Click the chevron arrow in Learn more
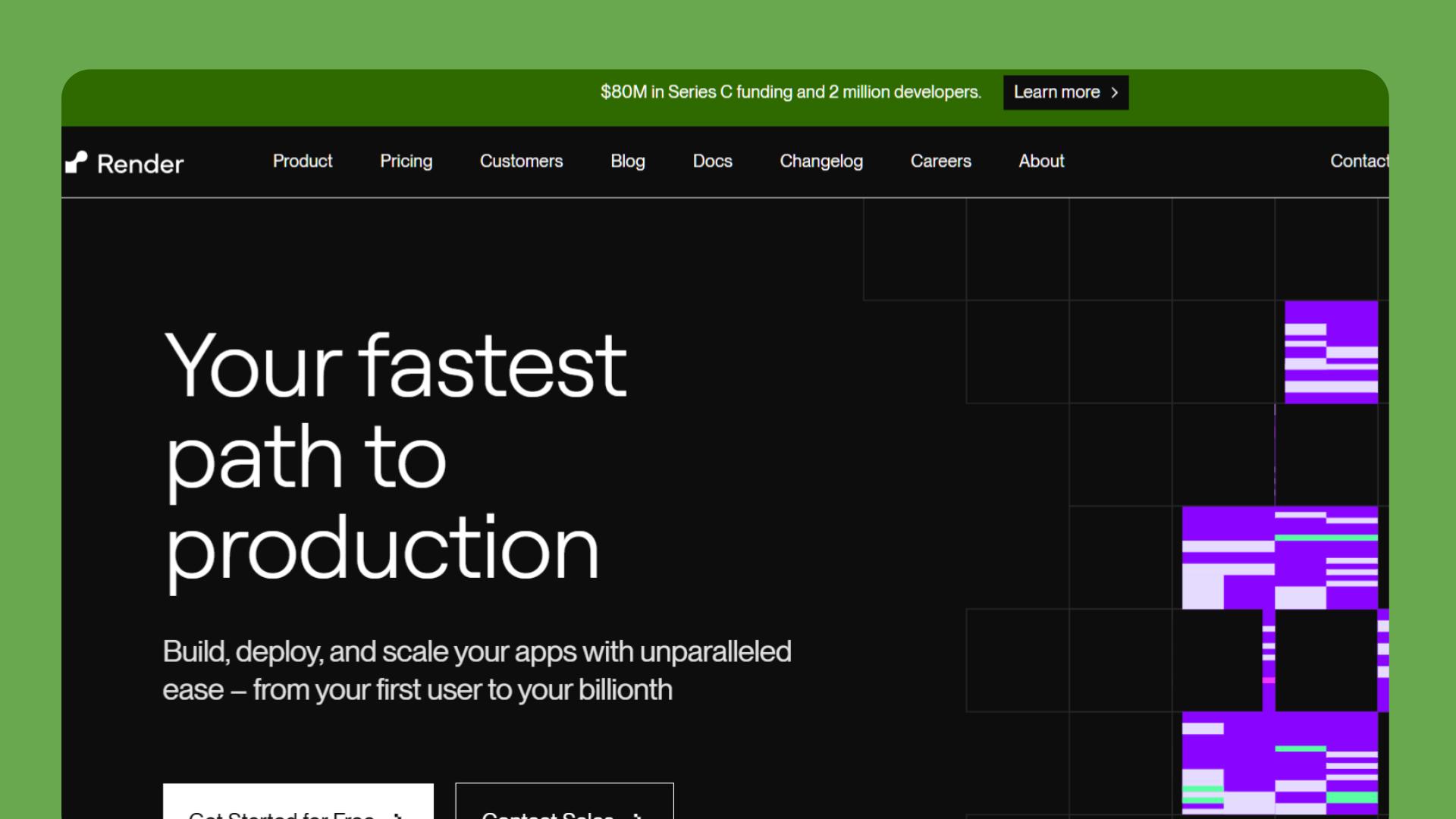1456x819 pixels. point(1115,93)
